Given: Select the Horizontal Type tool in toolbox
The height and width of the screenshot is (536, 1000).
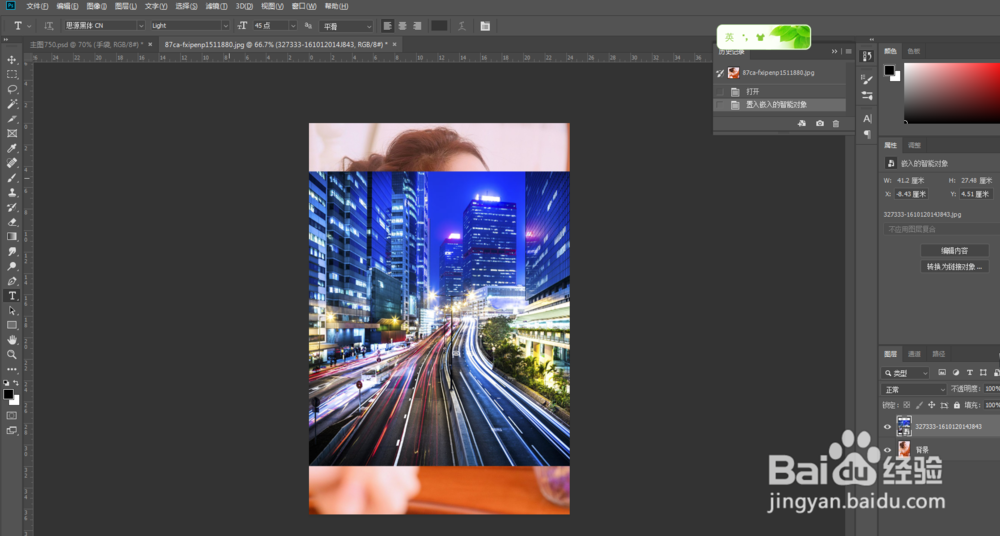Looking at the screenshot, I should click(x=11, y=295).
